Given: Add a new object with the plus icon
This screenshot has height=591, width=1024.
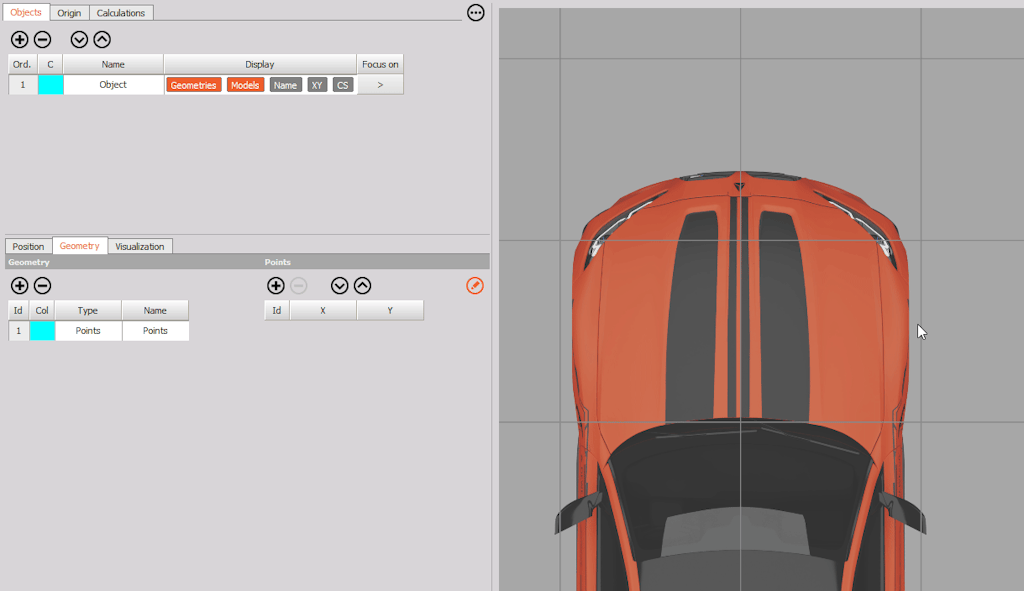Looking at the screenshot, I should [20, 39].
